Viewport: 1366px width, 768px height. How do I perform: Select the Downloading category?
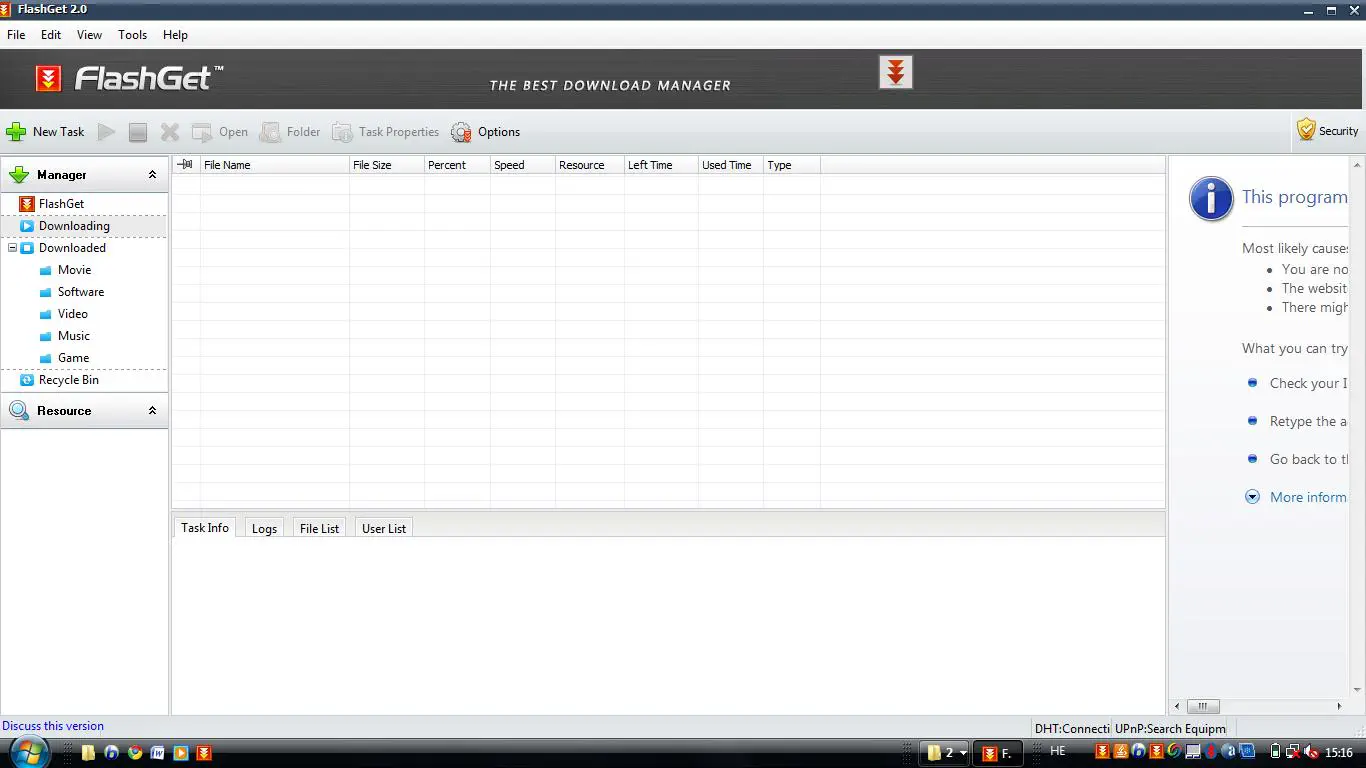(74, 226)
